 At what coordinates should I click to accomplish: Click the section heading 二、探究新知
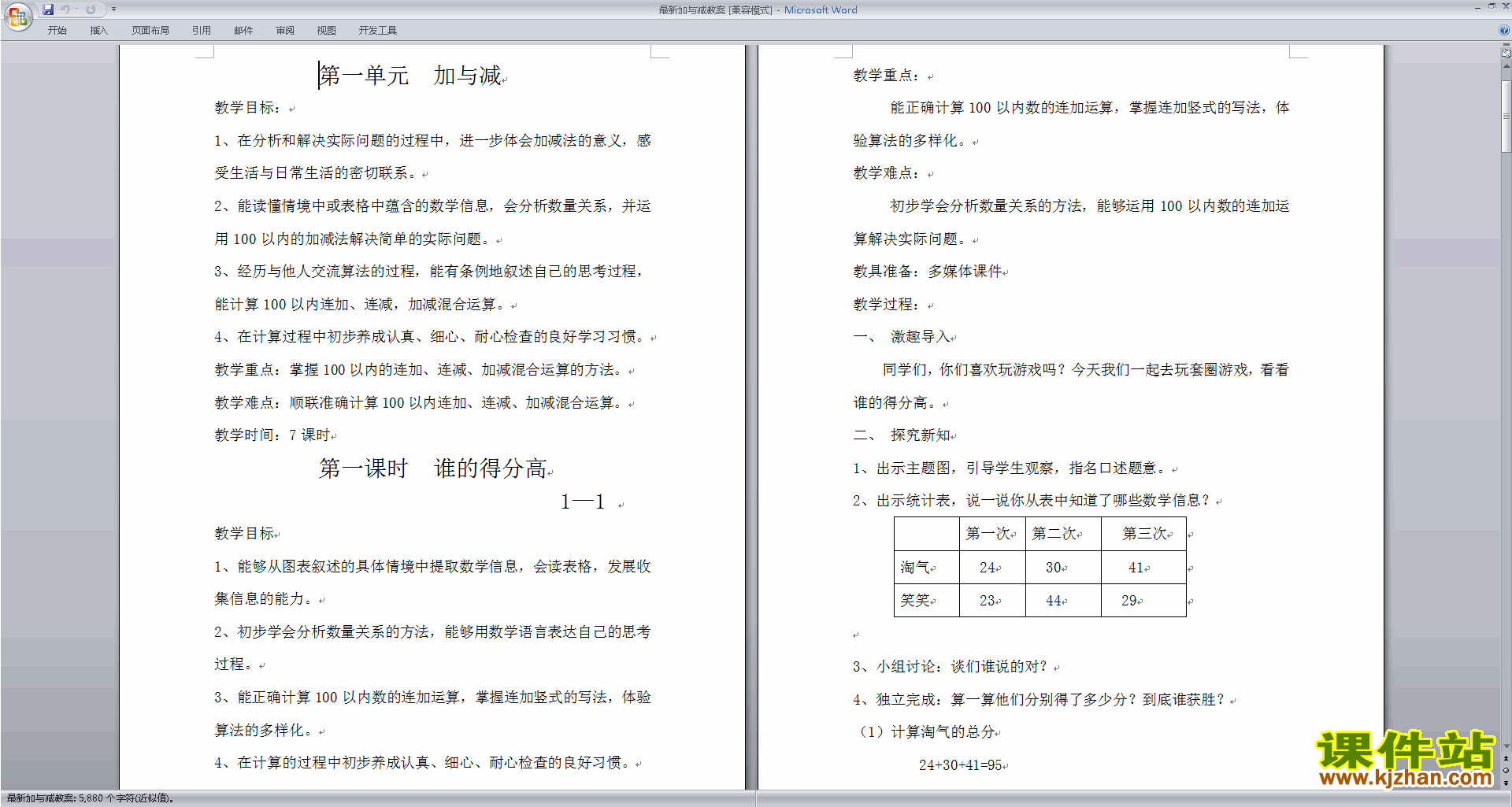[x=902, y=435]
